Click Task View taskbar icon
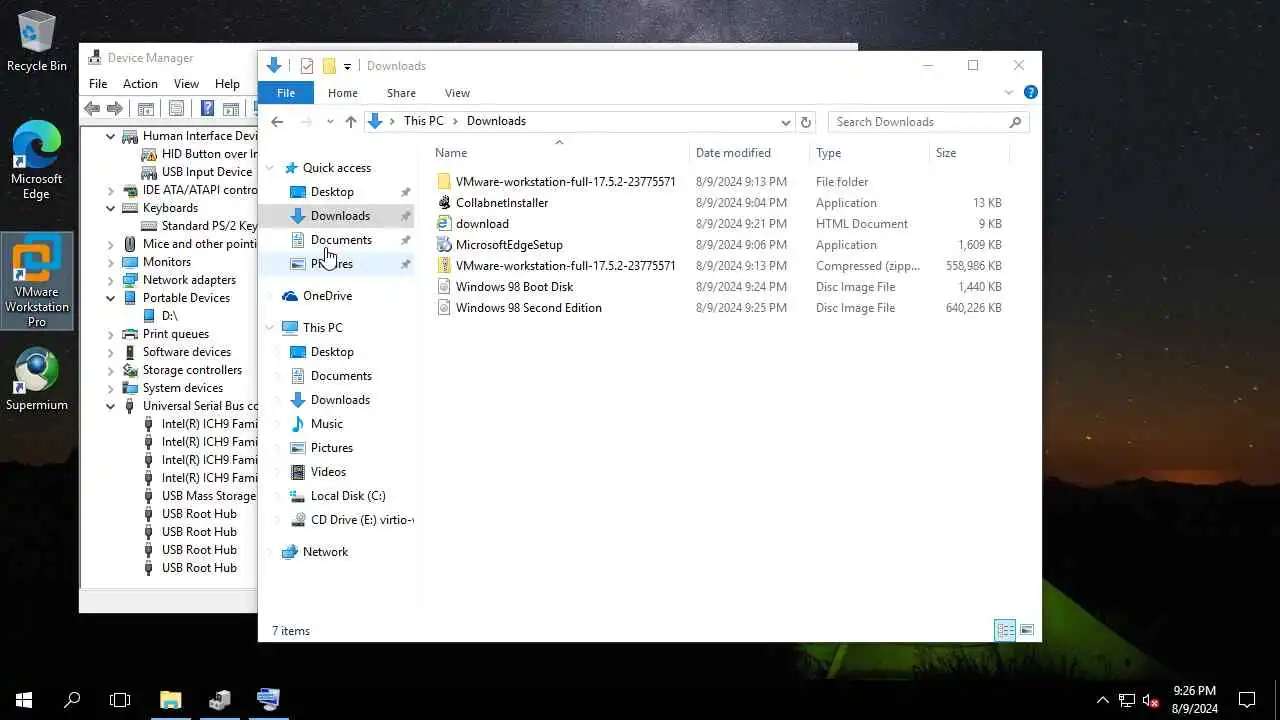Image resolution: width=1280 pixels, height=720 pixels. coord(120,700)
